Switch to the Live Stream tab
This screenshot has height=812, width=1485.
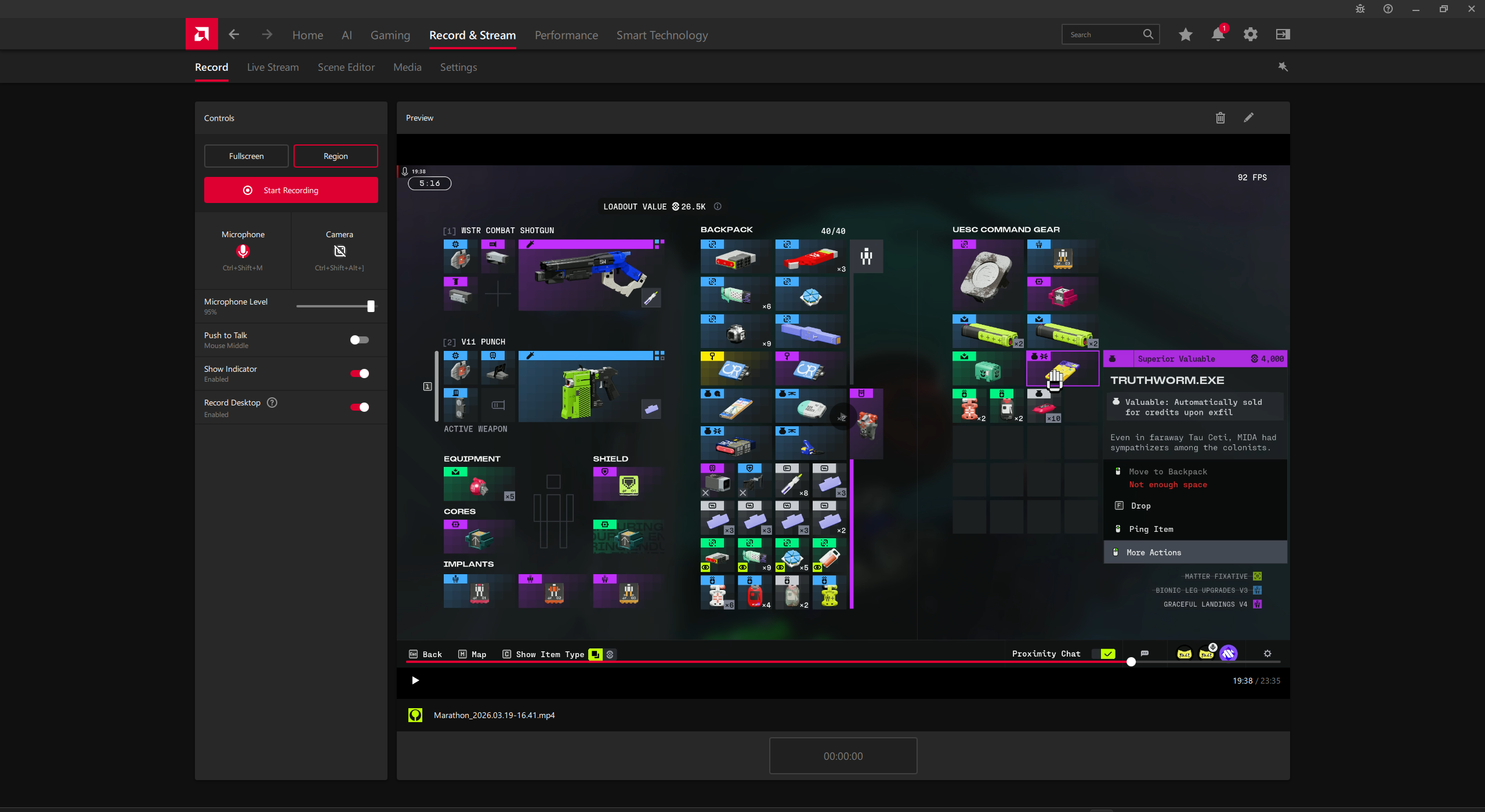pos(273,67)
